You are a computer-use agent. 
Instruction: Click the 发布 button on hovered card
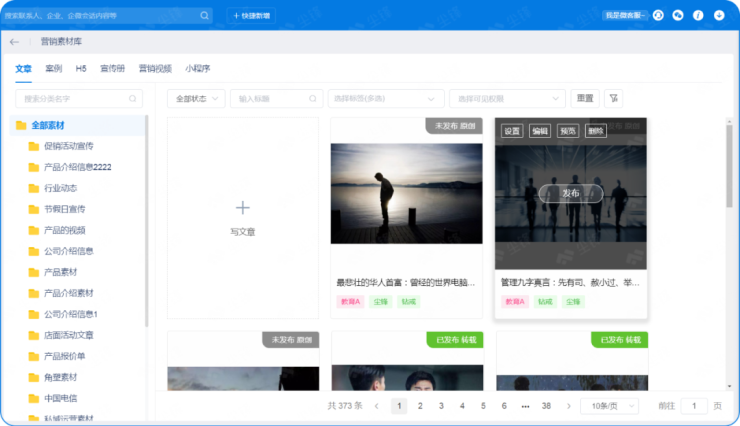pyautogui.click(x=571, y=193)
